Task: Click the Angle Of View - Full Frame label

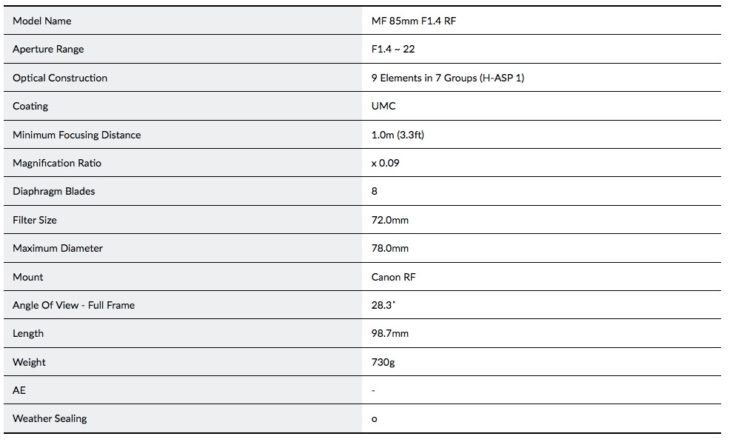Action: pyautogui.click(x=74, y=306)
